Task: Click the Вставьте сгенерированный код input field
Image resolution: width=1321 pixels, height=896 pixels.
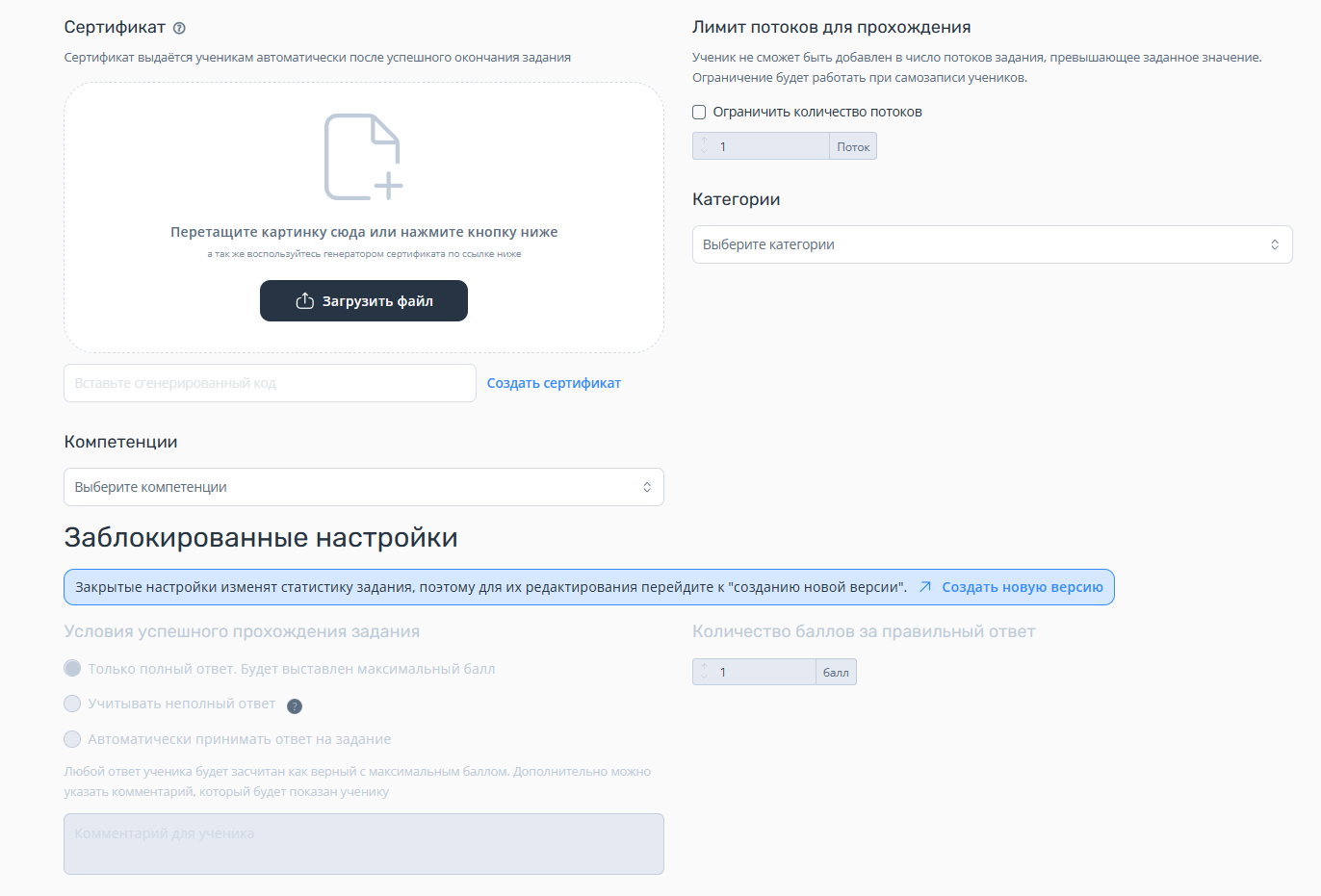Action: 270,383
